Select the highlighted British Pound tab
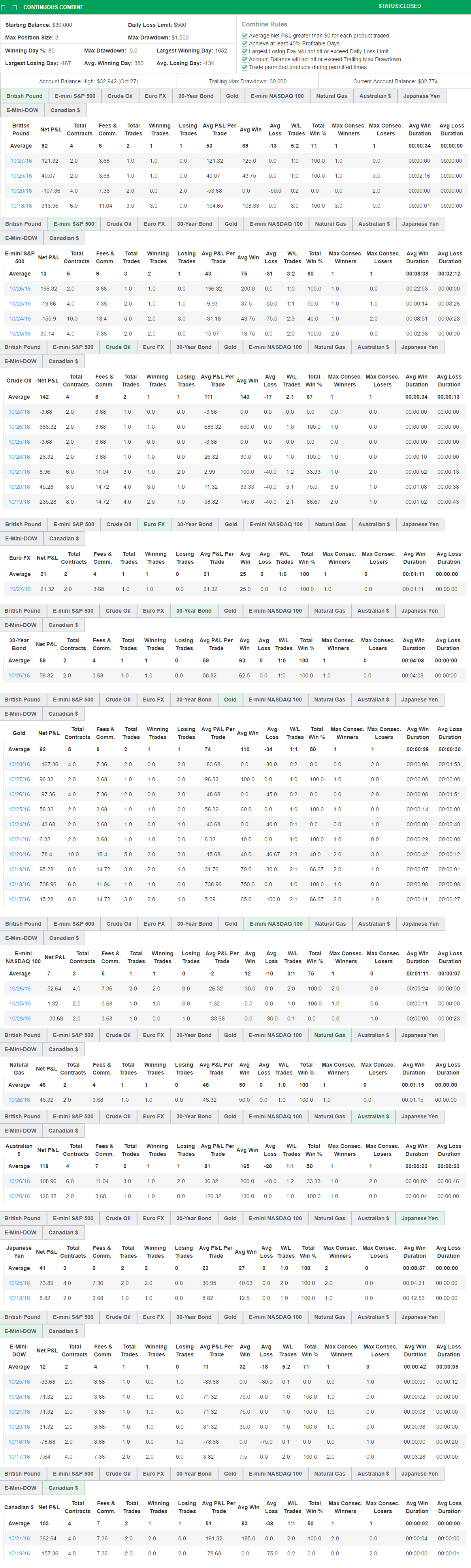The image size is (471, 1568). 24,96
